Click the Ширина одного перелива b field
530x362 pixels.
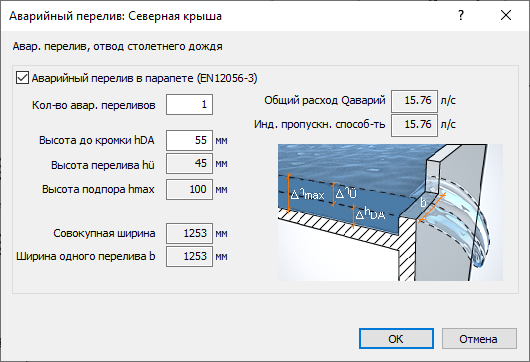[189, 257]
